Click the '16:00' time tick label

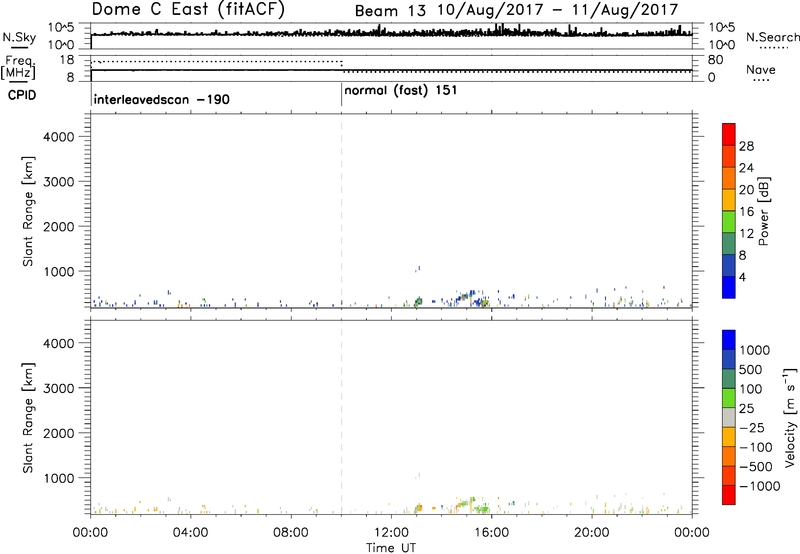coord(491,533)
